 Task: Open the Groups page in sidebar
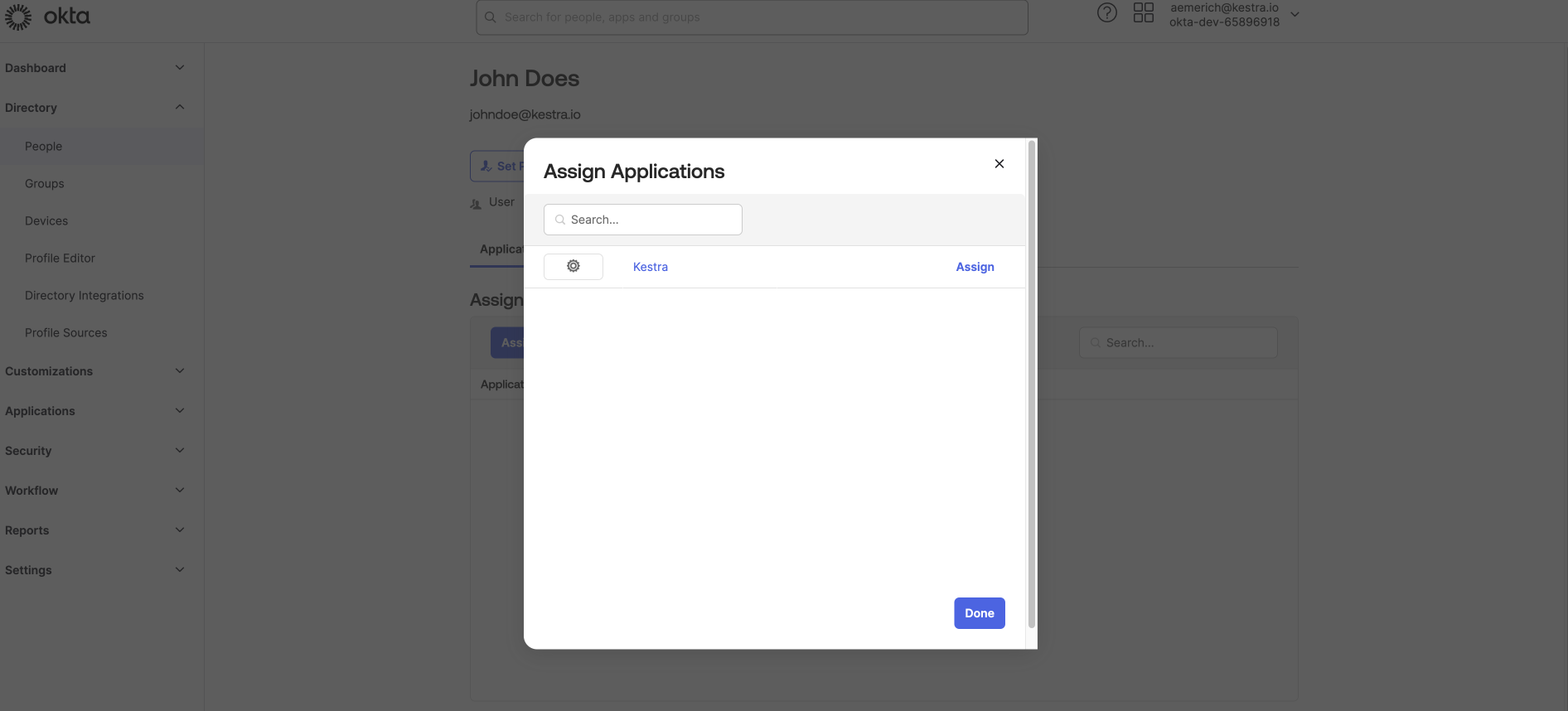click(x=45, y=184)
